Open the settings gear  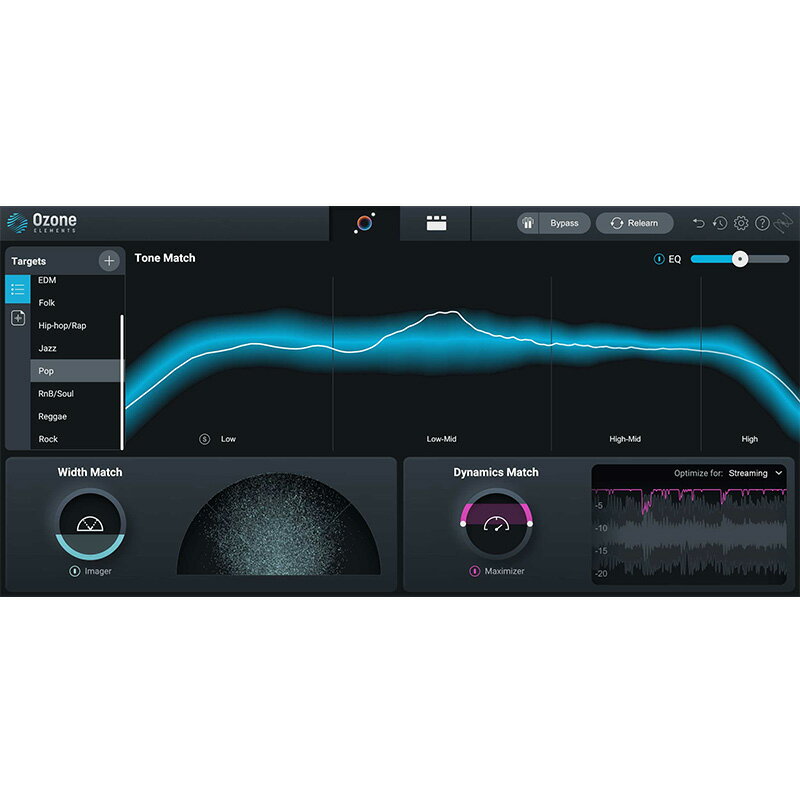(x=741, y=223)
